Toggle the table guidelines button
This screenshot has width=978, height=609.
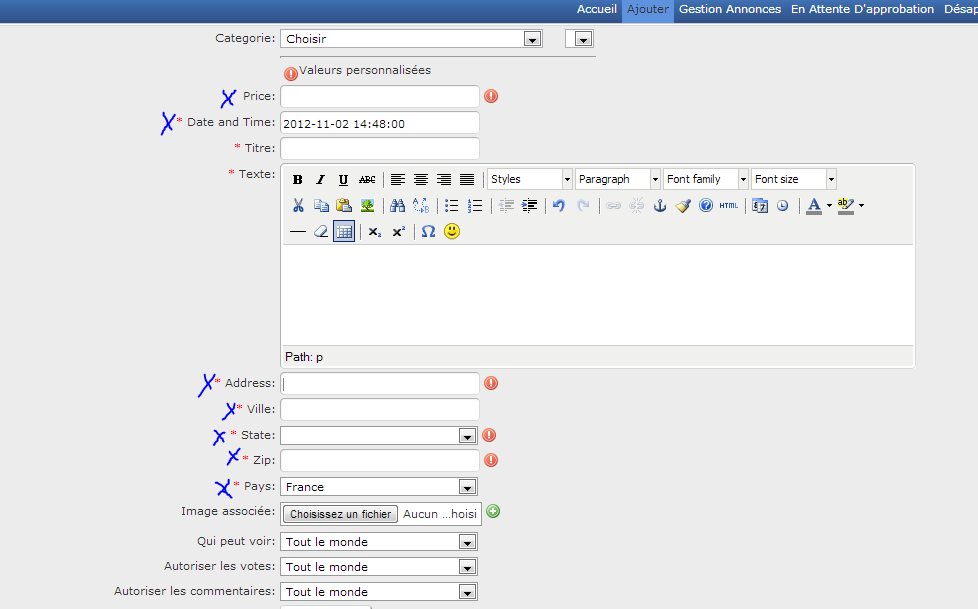tap(344, 231)
